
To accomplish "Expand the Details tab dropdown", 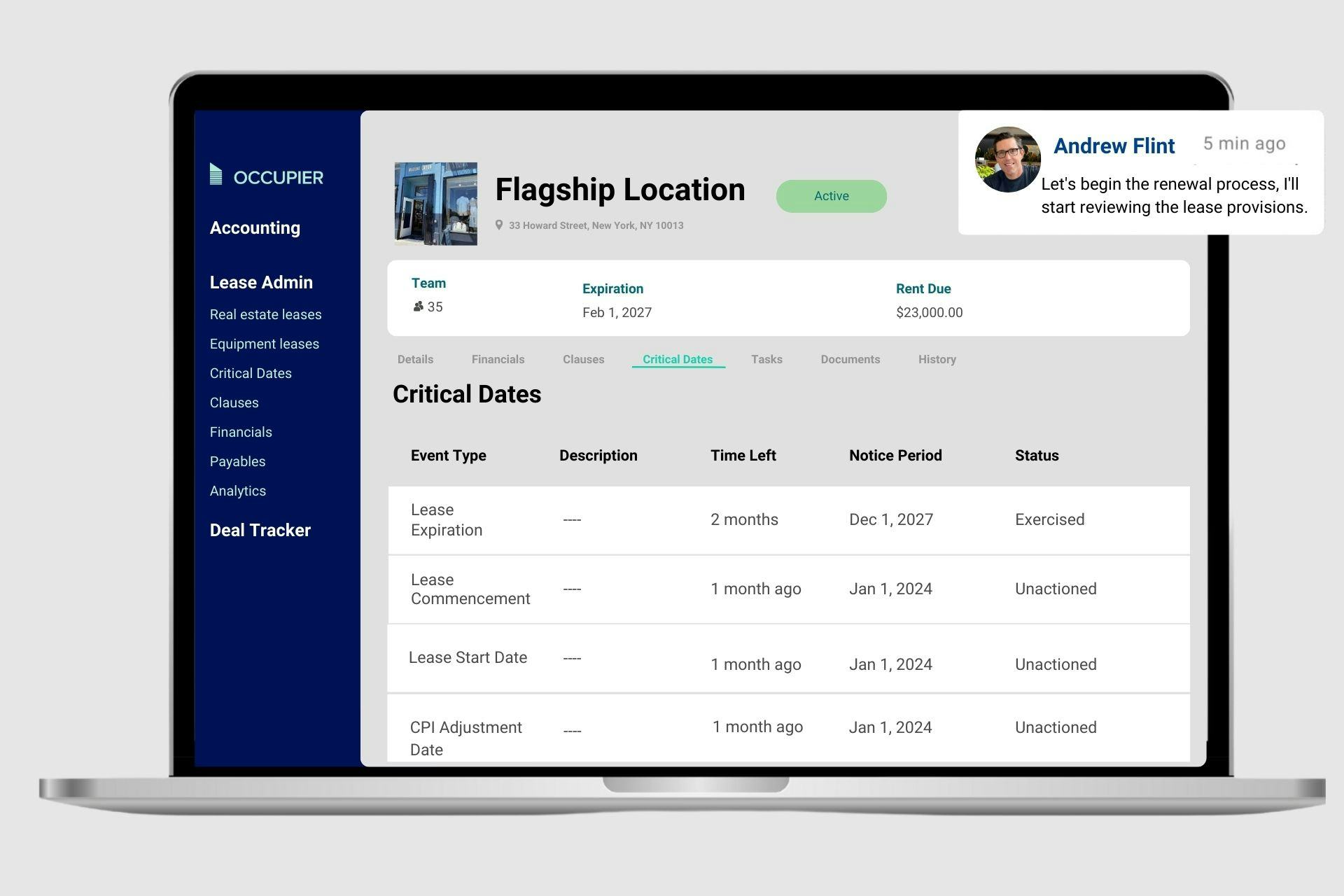I will [x=413, y=358].
